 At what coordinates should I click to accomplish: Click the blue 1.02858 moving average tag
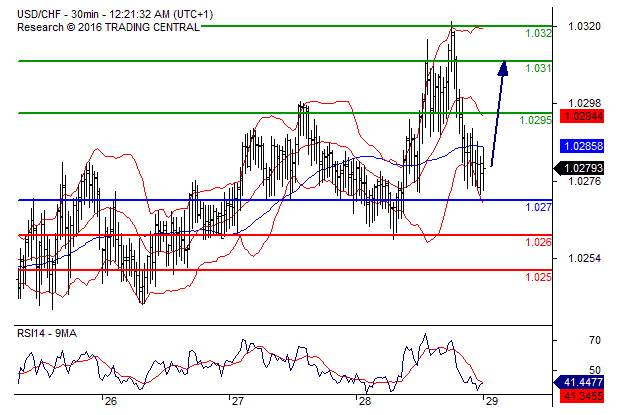(x=582, y=146)
